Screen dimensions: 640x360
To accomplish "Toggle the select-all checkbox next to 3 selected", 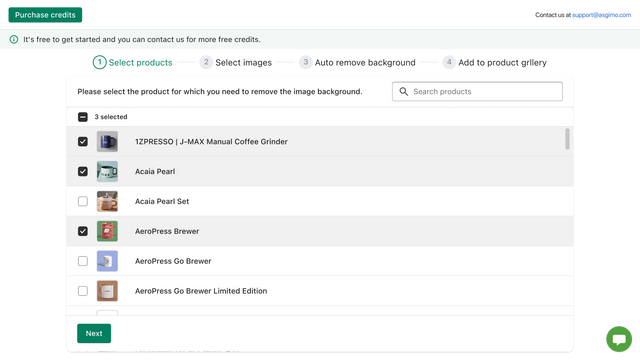I will (x=83, y=117).
